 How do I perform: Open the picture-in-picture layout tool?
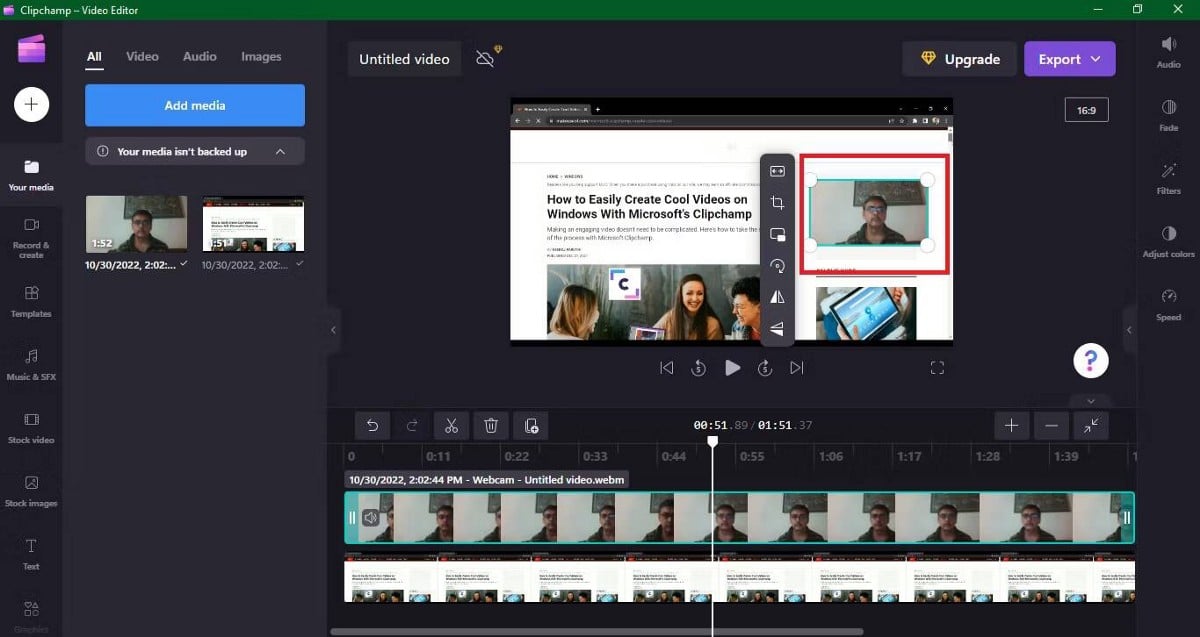tap(778, 234)
